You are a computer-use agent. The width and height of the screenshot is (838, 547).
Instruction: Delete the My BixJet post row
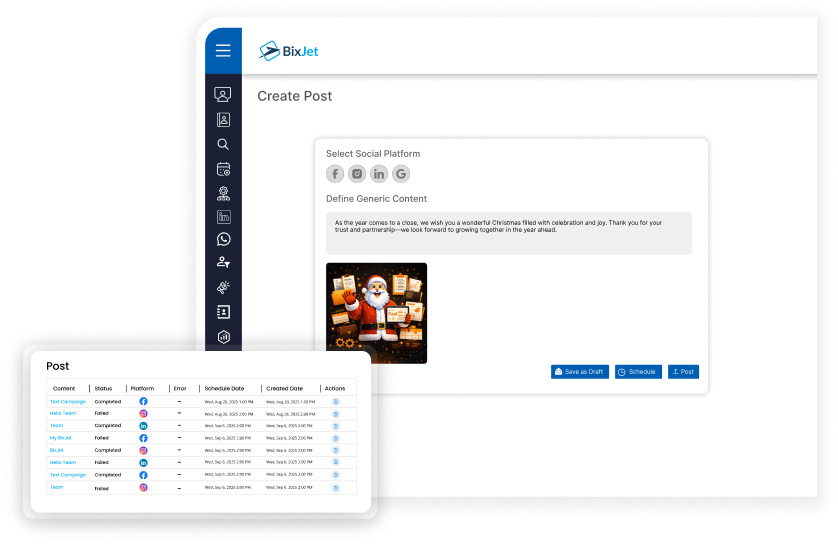(x=336, y=438)
